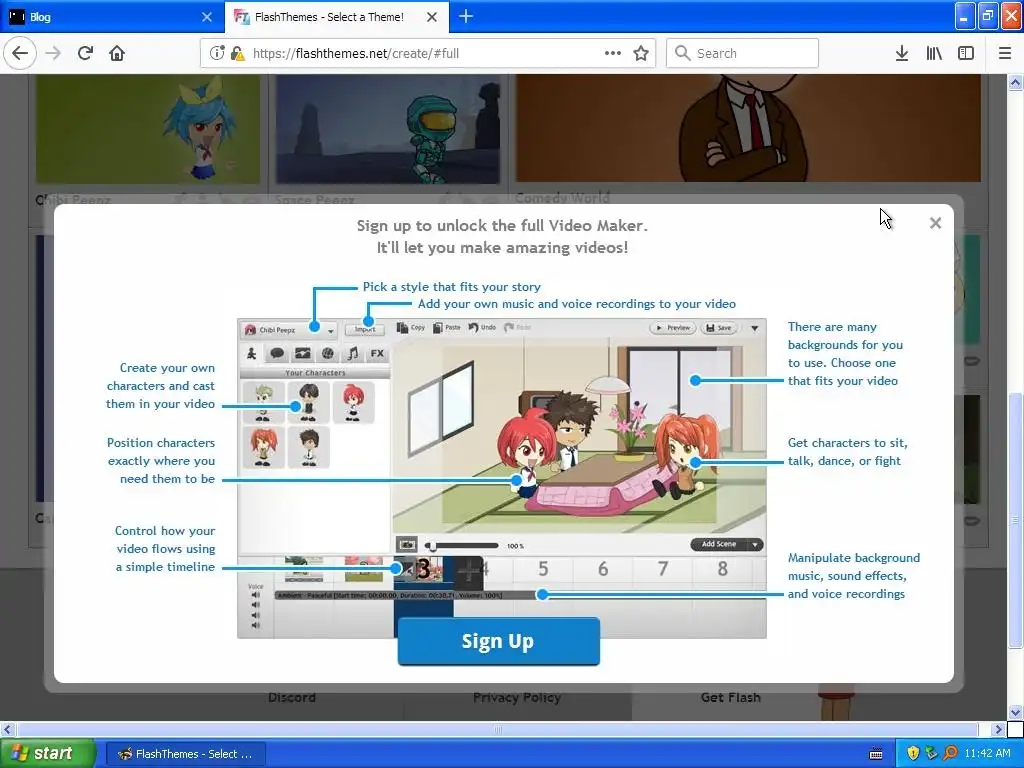Click Undo in the illustrated toolbar
Screen dimensions: 1024x768
[x=482, y=327]
